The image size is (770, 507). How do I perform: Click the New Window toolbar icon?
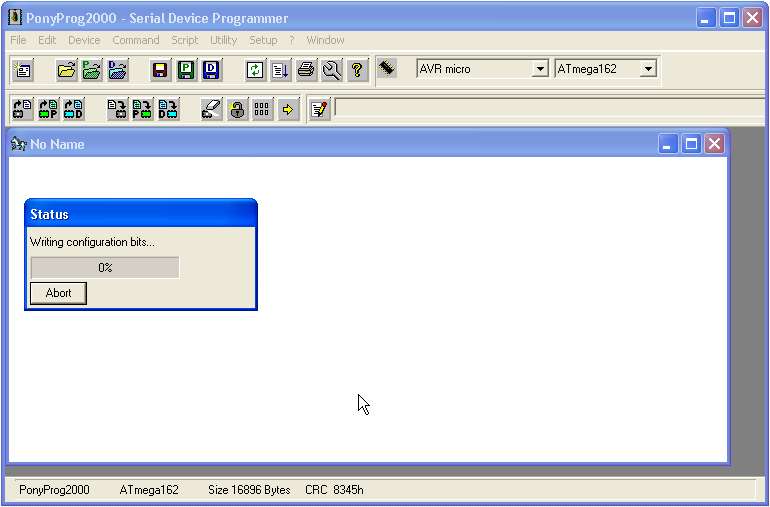[22, 70]
